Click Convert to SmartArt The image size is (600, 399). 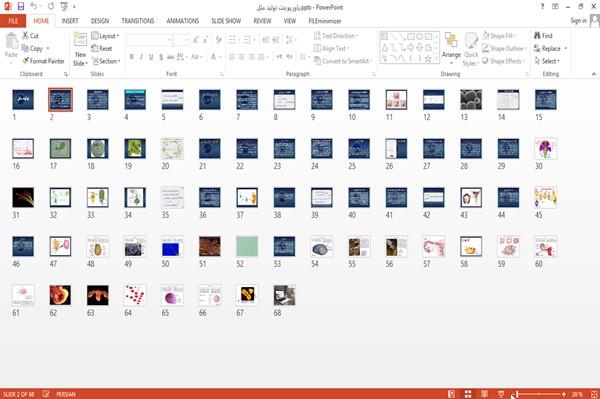click(342, 61)
